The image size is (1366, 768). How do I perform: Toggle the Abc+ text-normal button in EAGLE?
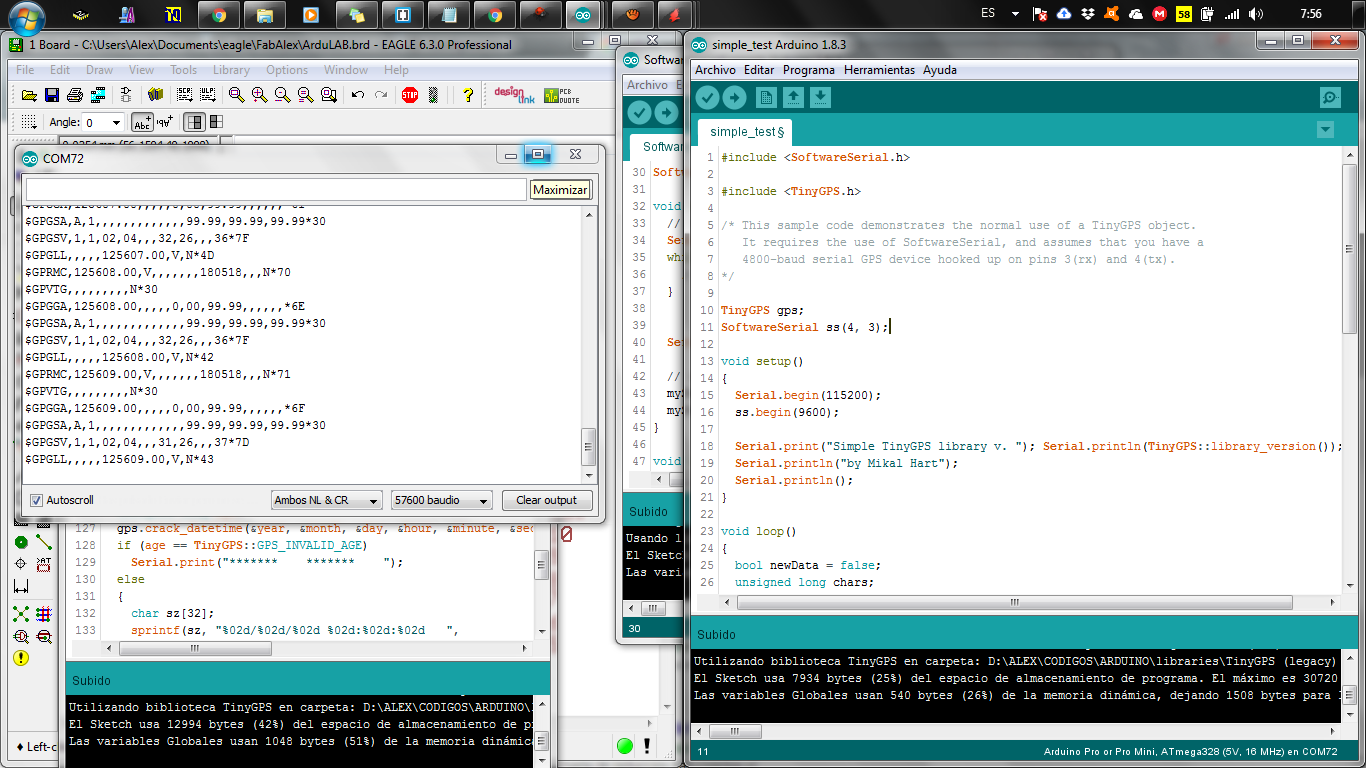(142, 122)
